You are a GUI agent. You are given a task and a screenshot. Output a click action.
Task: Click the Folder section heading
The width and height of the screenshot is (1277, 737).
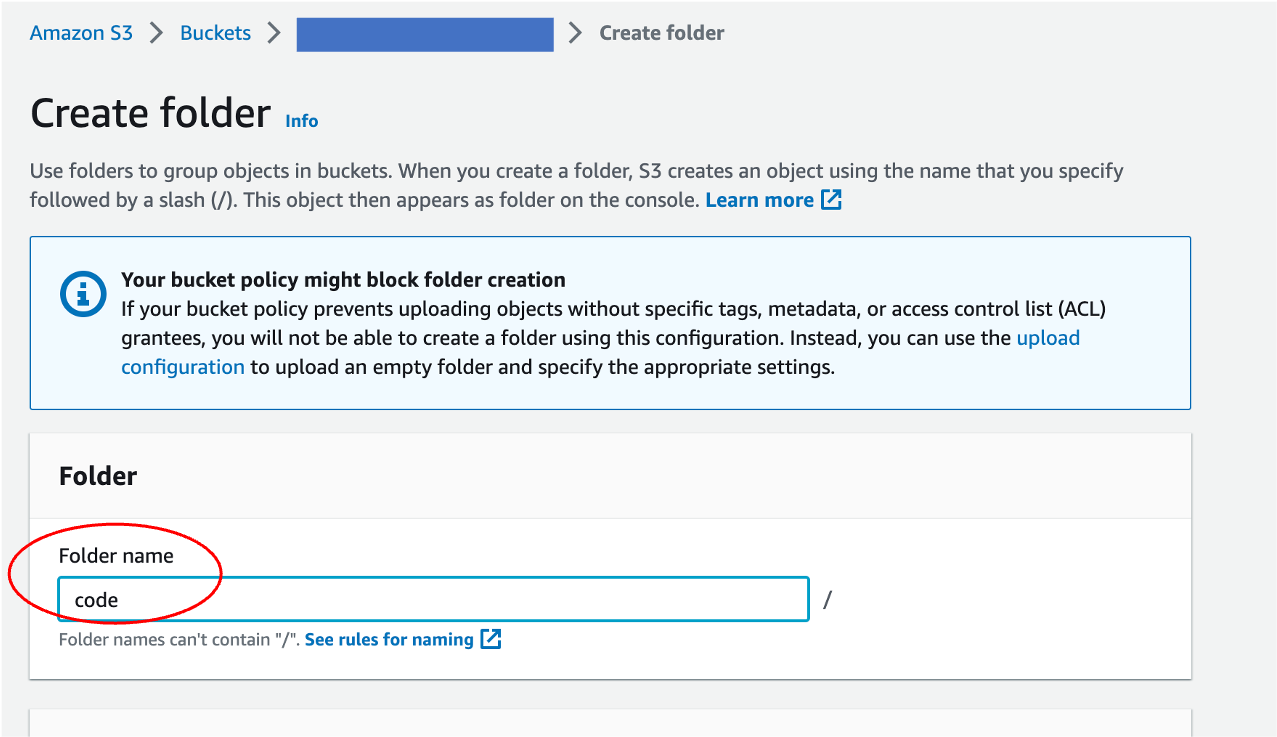click(x=98, y=476)
